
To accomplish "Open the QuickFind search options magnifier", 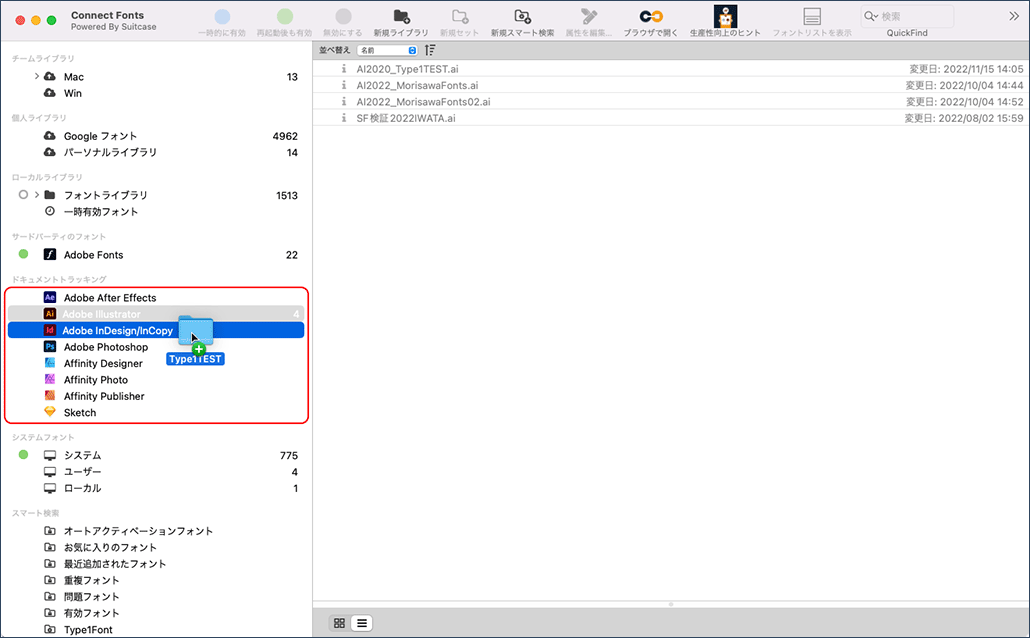I will [871, 16].
